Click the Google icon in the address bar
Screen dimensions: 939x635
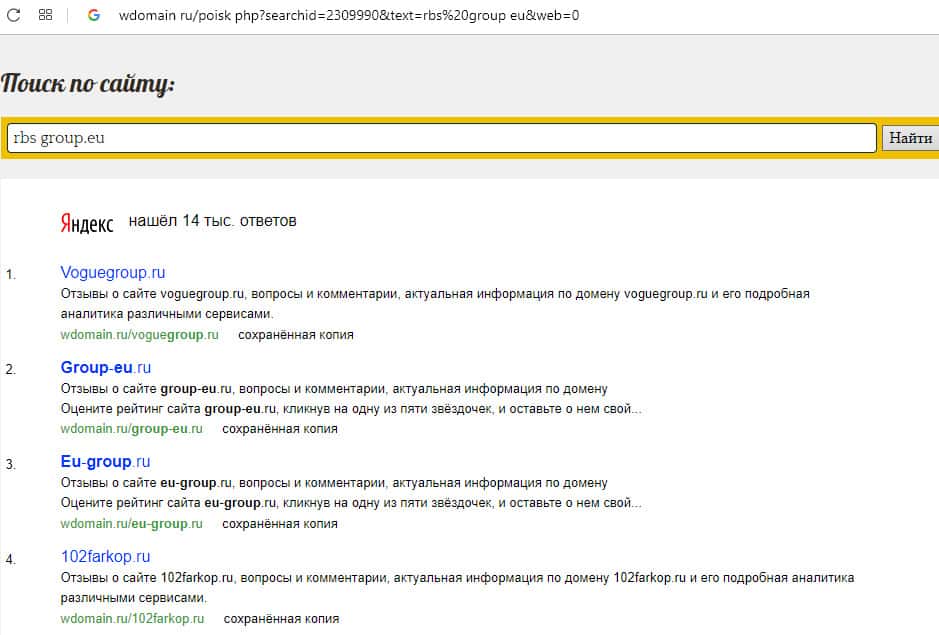click(x=93, y=15)
